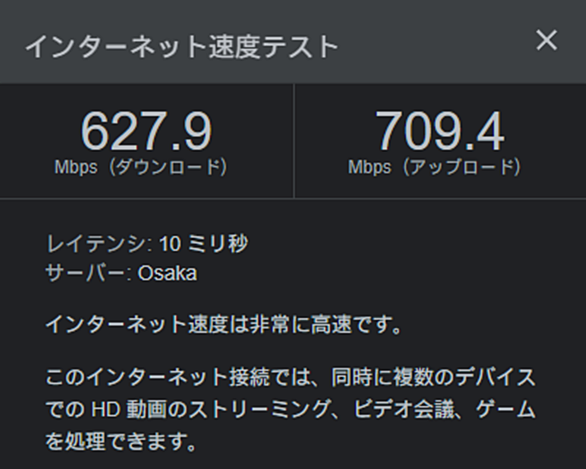Click the 627.9 download speed value
Screen dimensions: 586x469
point(146,132)
